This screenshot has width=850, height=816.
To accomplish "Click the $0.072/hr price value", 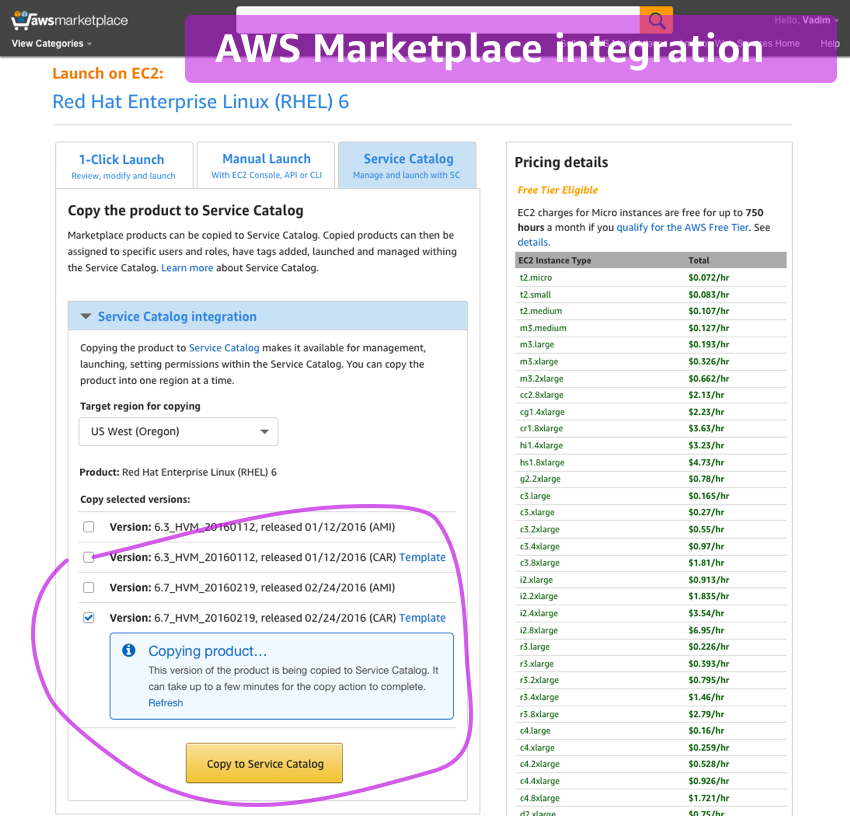I will [x=709, y=278].
